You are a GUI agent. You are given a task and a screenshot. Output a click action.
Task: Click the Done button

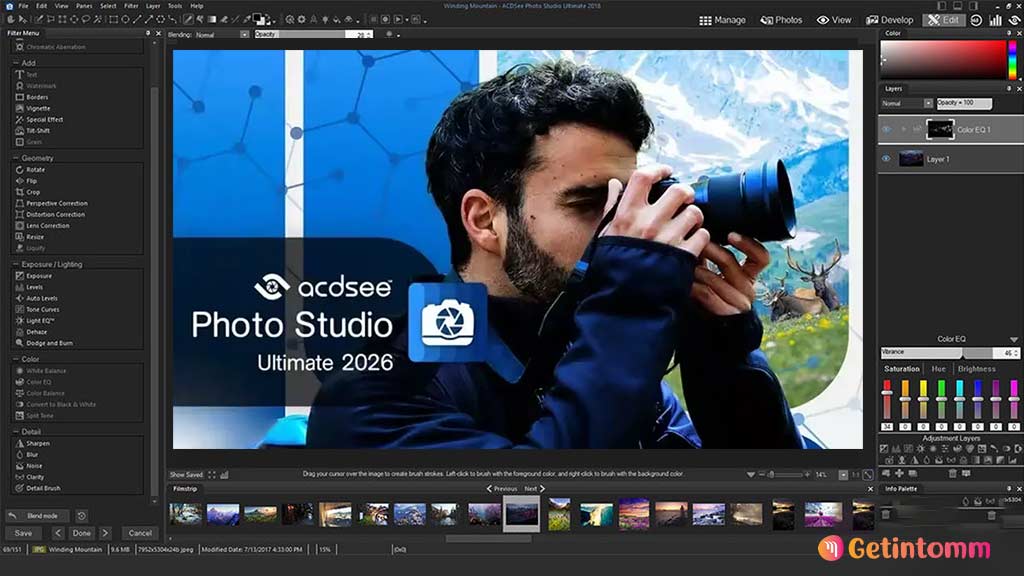click(x=82, y=533)
